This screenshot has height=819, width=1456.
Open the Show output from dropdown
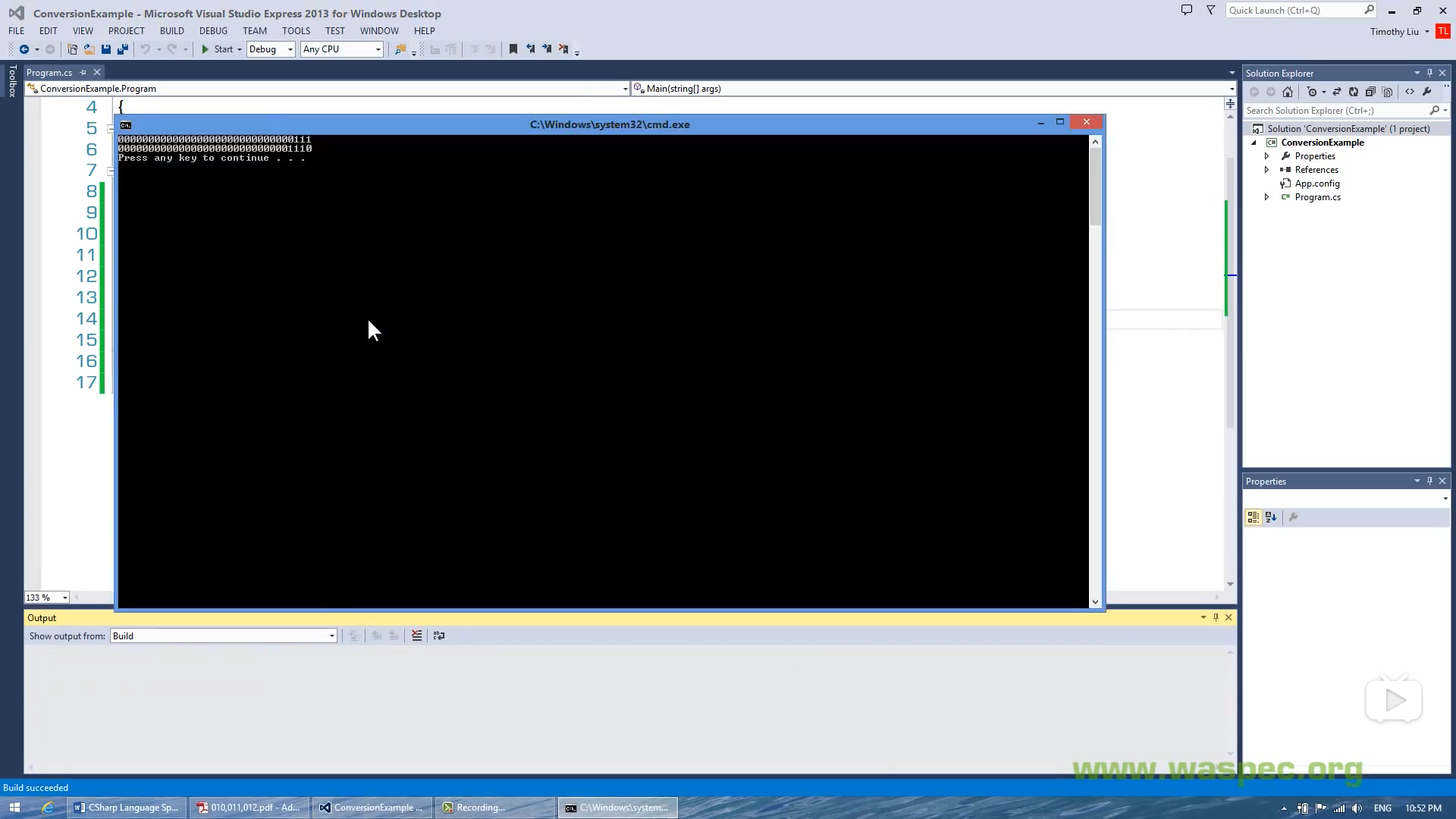tap(331, 635)
